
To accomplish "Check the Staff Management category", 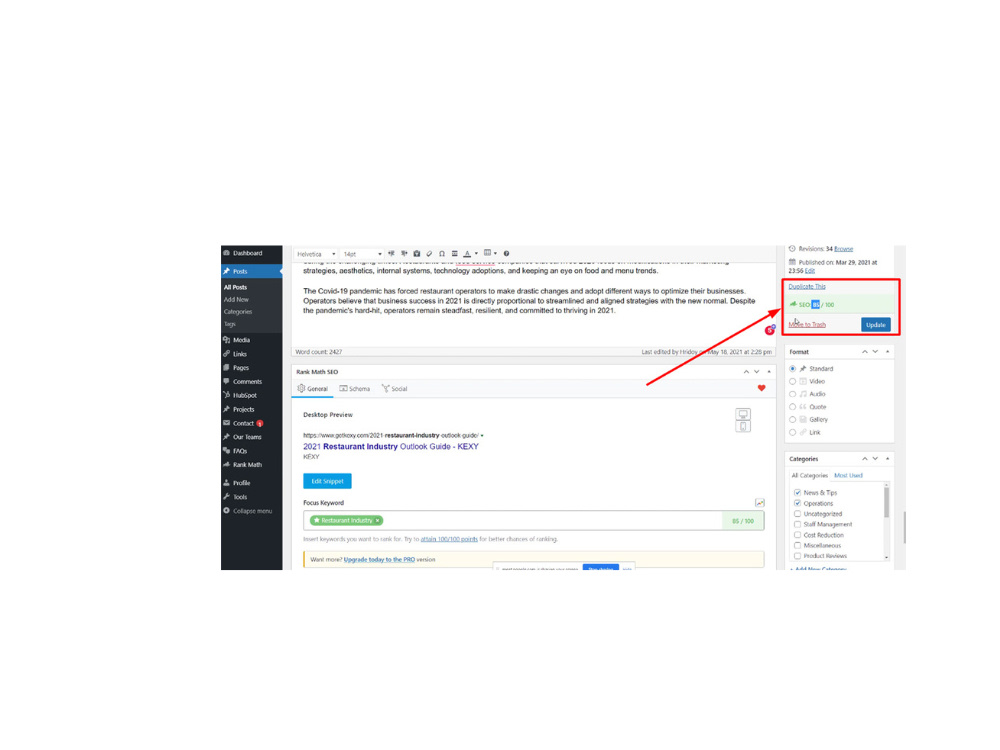I will (x=797, y=524).
